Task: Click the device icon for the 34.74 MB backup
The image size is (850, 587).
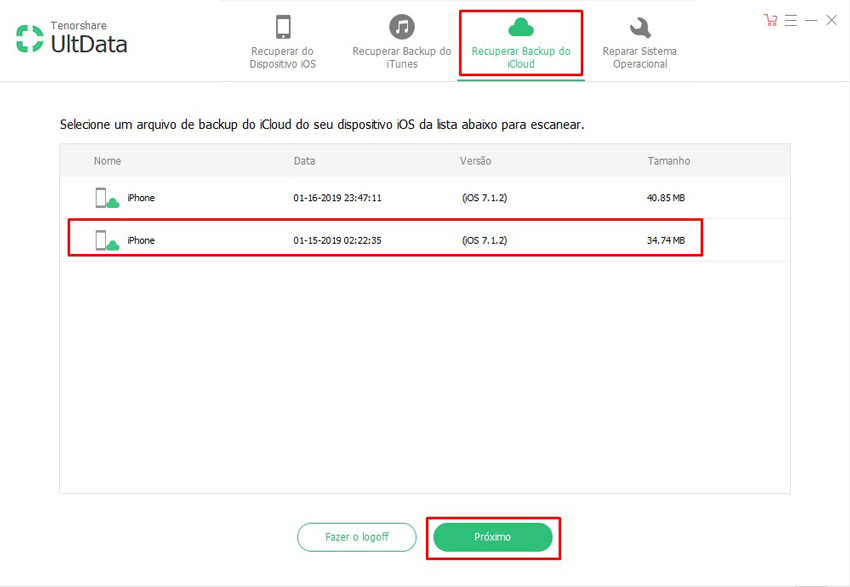Action: click(x=107, y=241)
